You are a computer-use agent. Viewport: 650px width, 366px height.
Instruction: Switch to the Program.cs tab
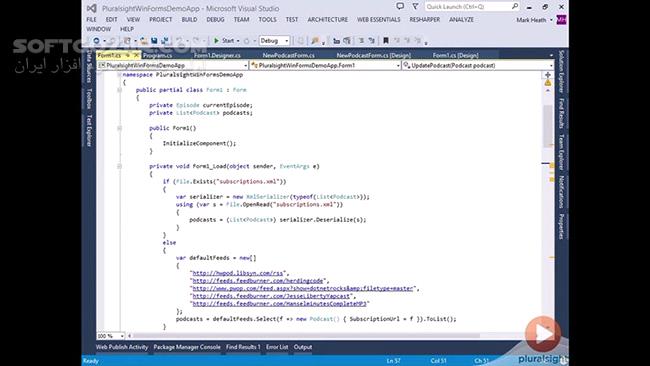click(157, 55)
